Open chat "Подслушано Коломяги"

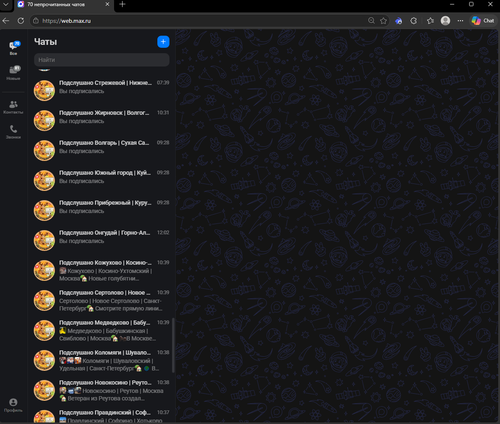click(102, 360)
